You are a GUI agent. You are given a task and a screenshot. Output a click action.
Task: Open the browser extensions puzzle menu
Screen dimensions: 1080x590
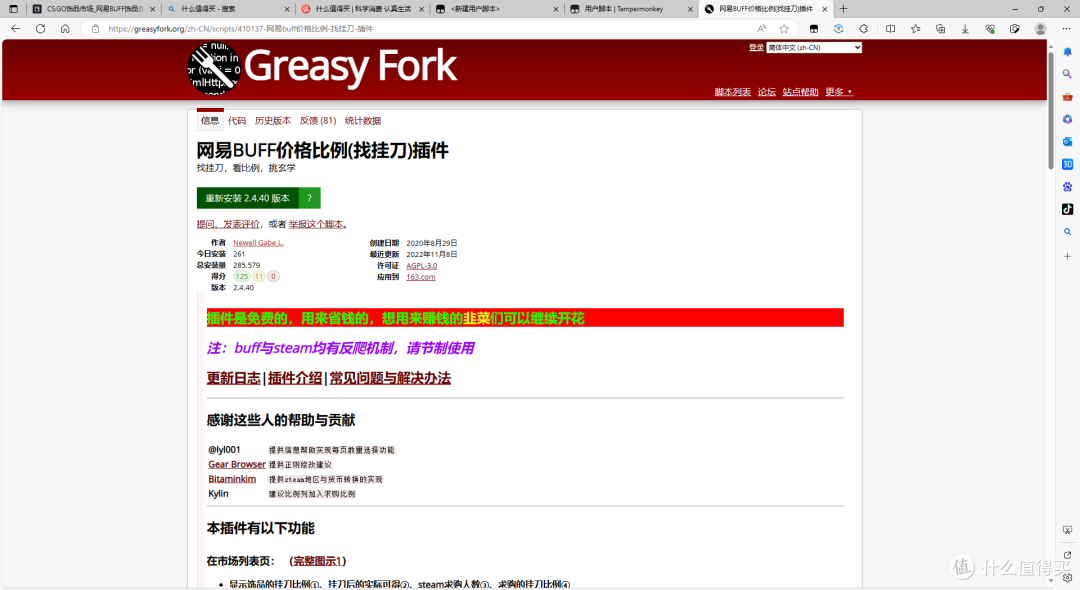coord(864,29)
